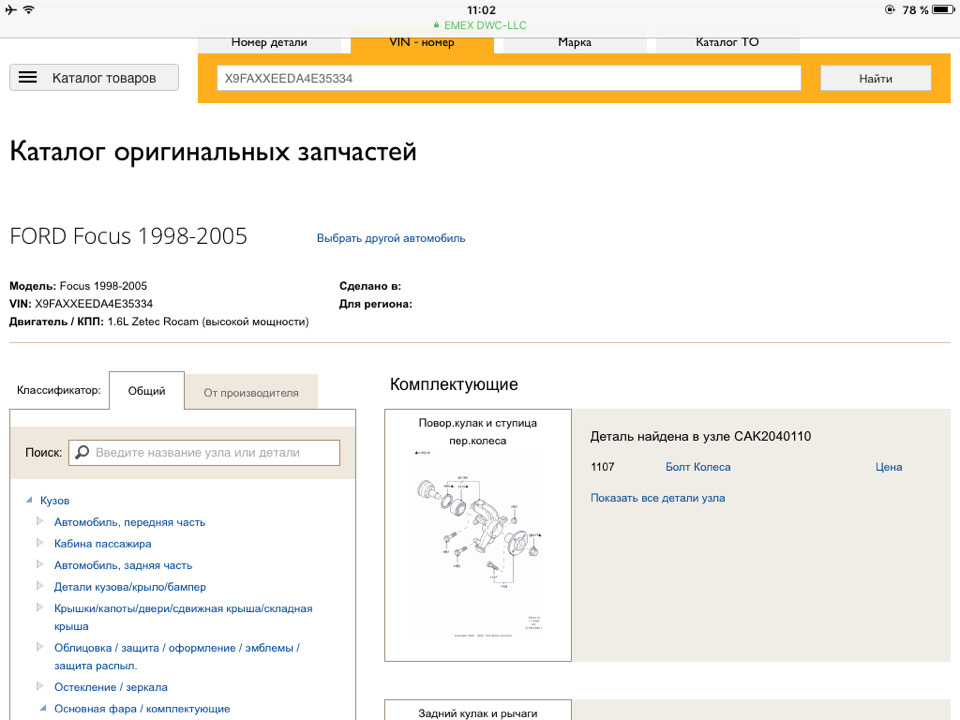The image size is (960, 720).
Task: Click the Каталог оригинальных запчастей page title
Action: pyautogui.click(x=213, y=151)
